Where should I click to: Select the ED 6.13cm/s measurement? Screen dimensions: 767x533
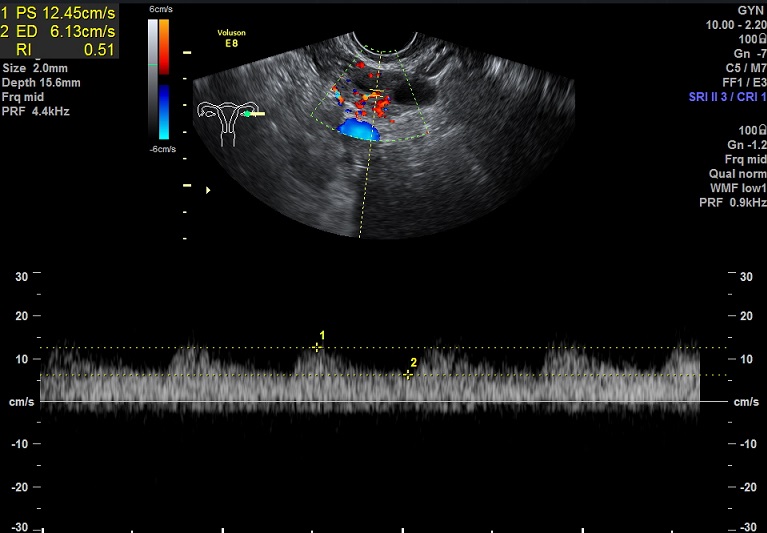tap(60, 31)
